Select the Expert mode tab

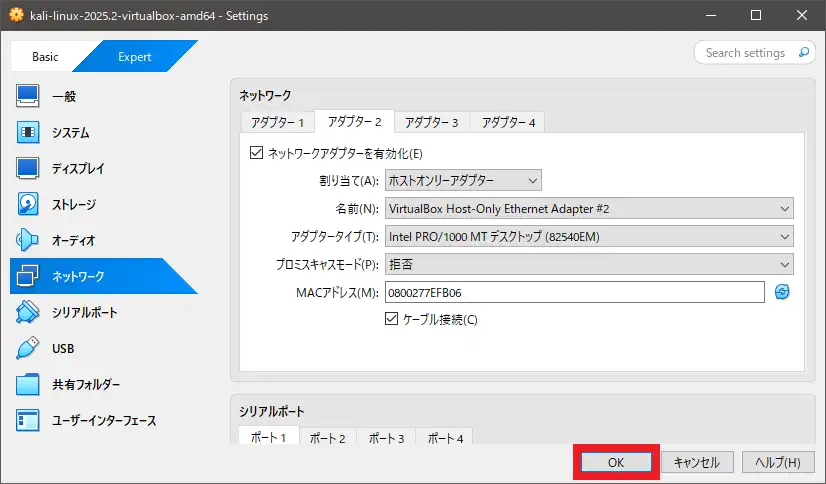135,56
